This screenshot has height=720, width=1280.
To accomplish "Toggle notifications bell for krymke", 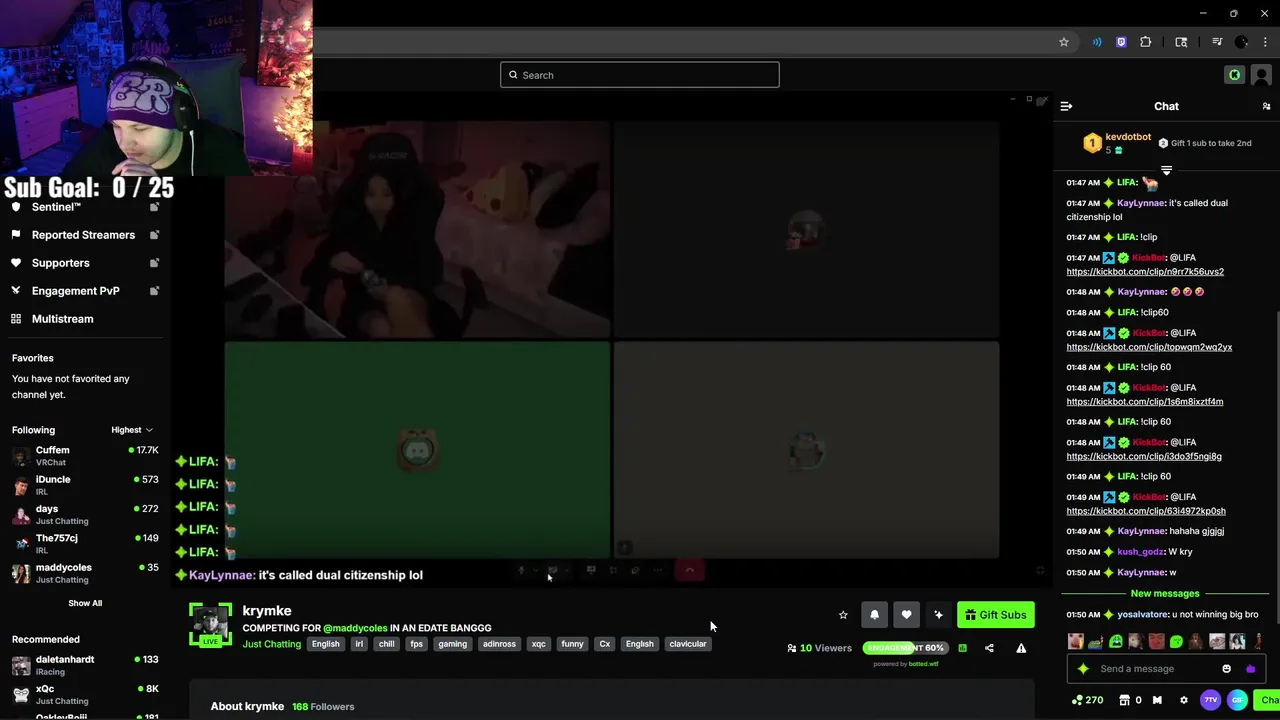I will tap(874, 615).
